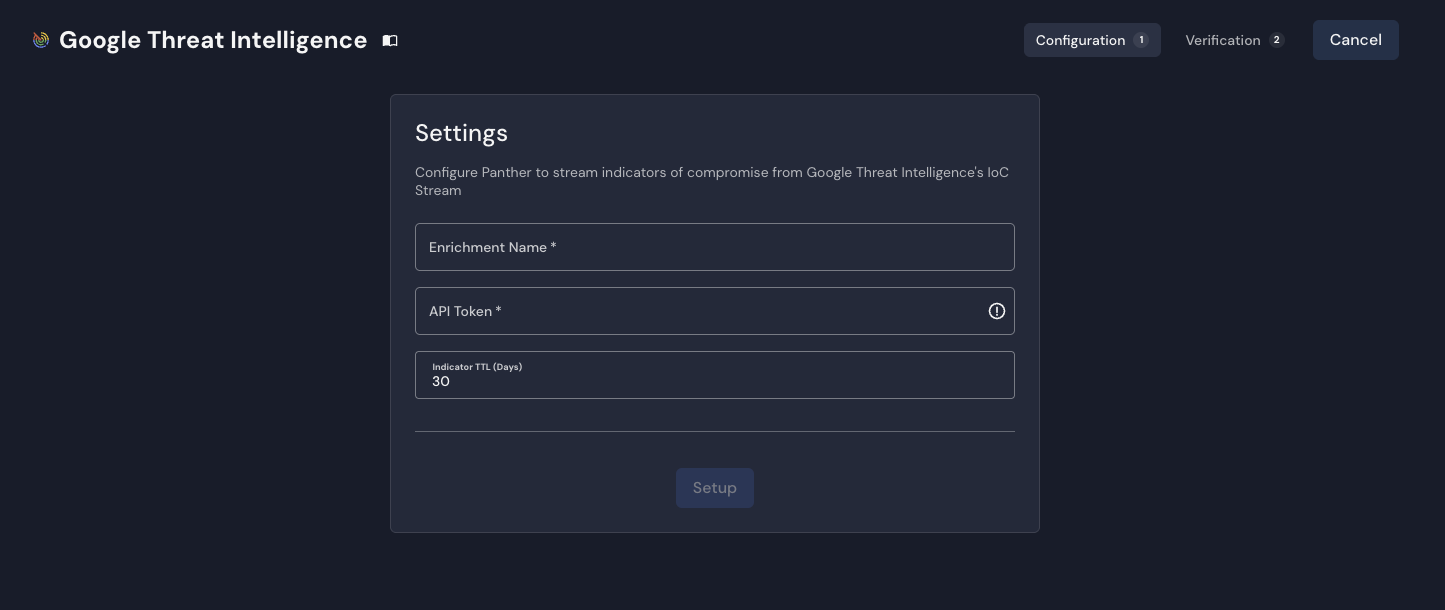This screenshot has height=610, width=1445.
Task: Click the Settings heading
Action: 461,133
